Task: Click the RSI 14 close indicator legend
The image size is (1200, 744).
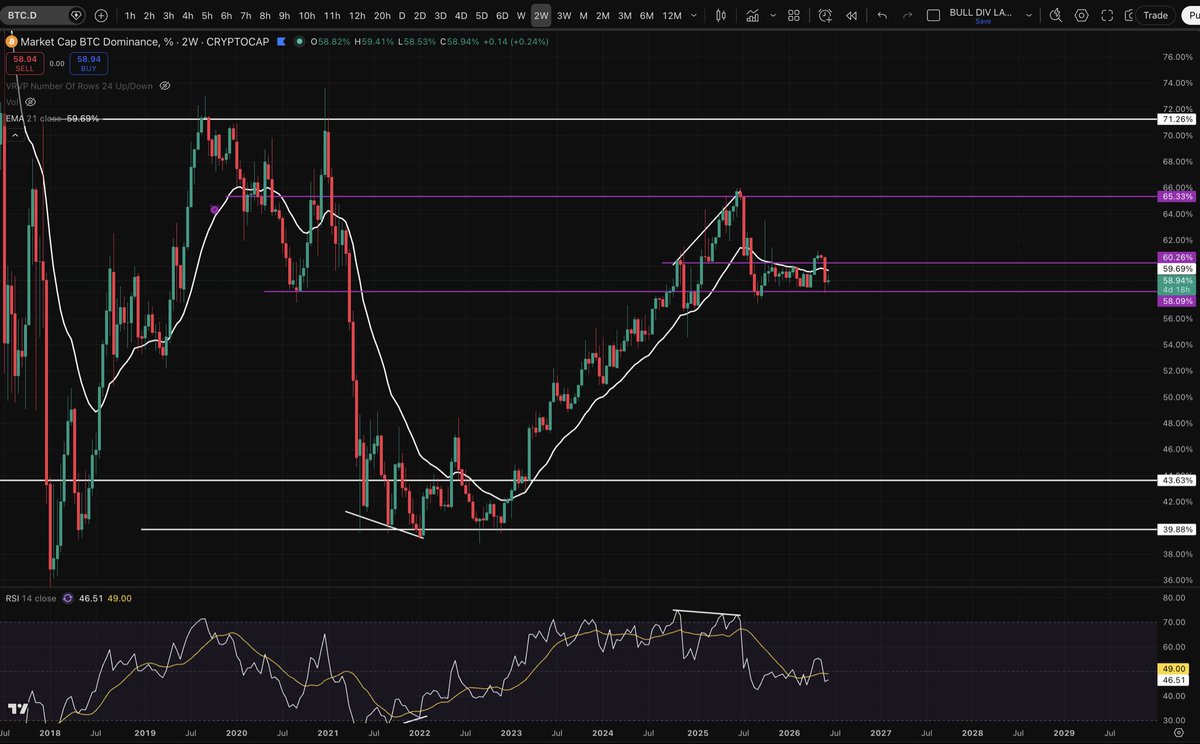Action: [32, 598]
